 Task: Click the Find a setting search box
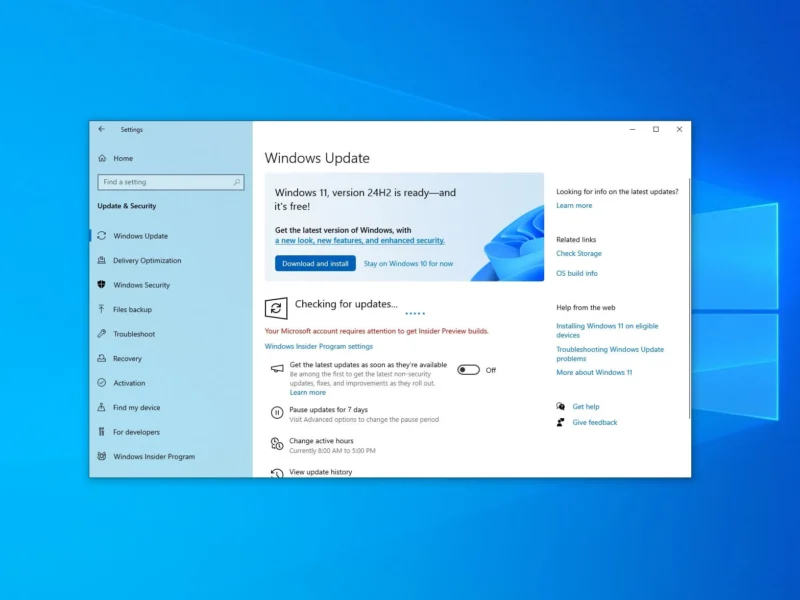(170, 181)
